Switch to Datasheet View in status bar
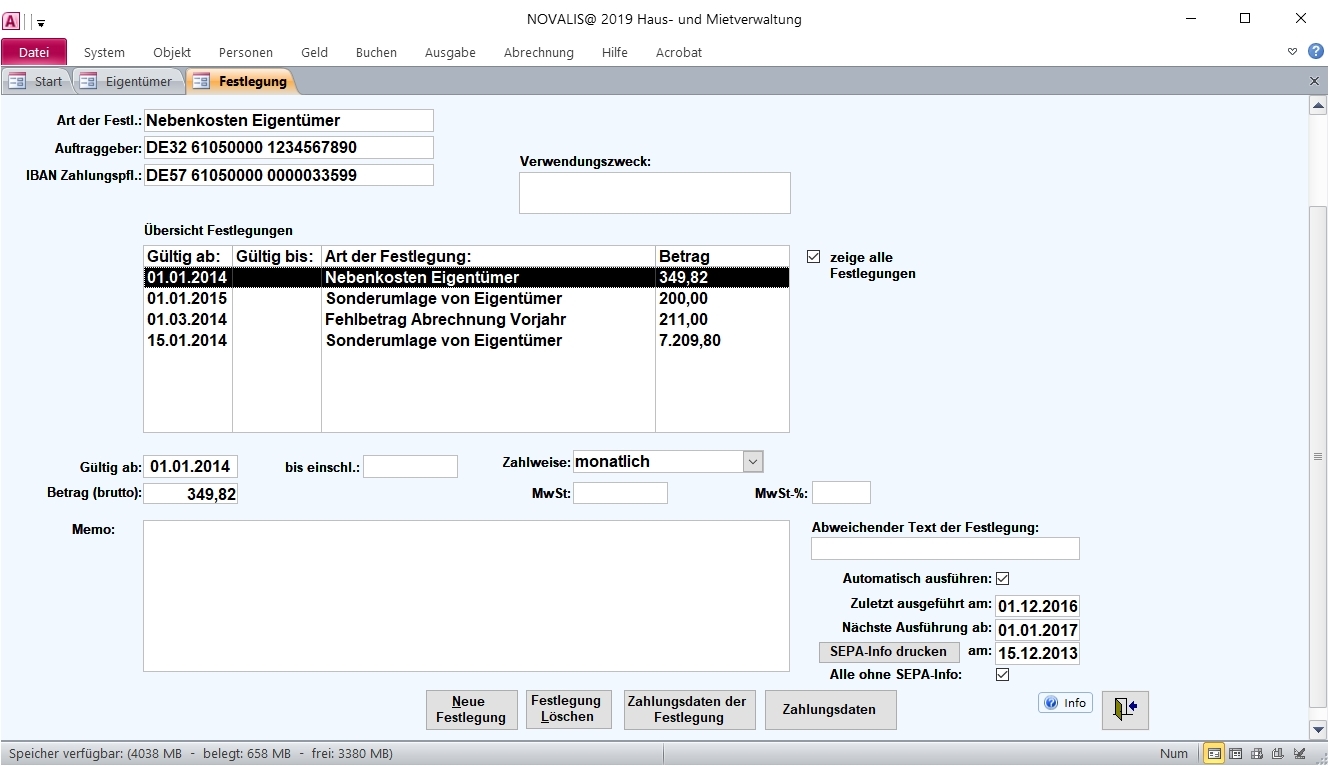The height and width of the screenshot is (766, 1329). pyautogui.click(x=1235, y=754)
